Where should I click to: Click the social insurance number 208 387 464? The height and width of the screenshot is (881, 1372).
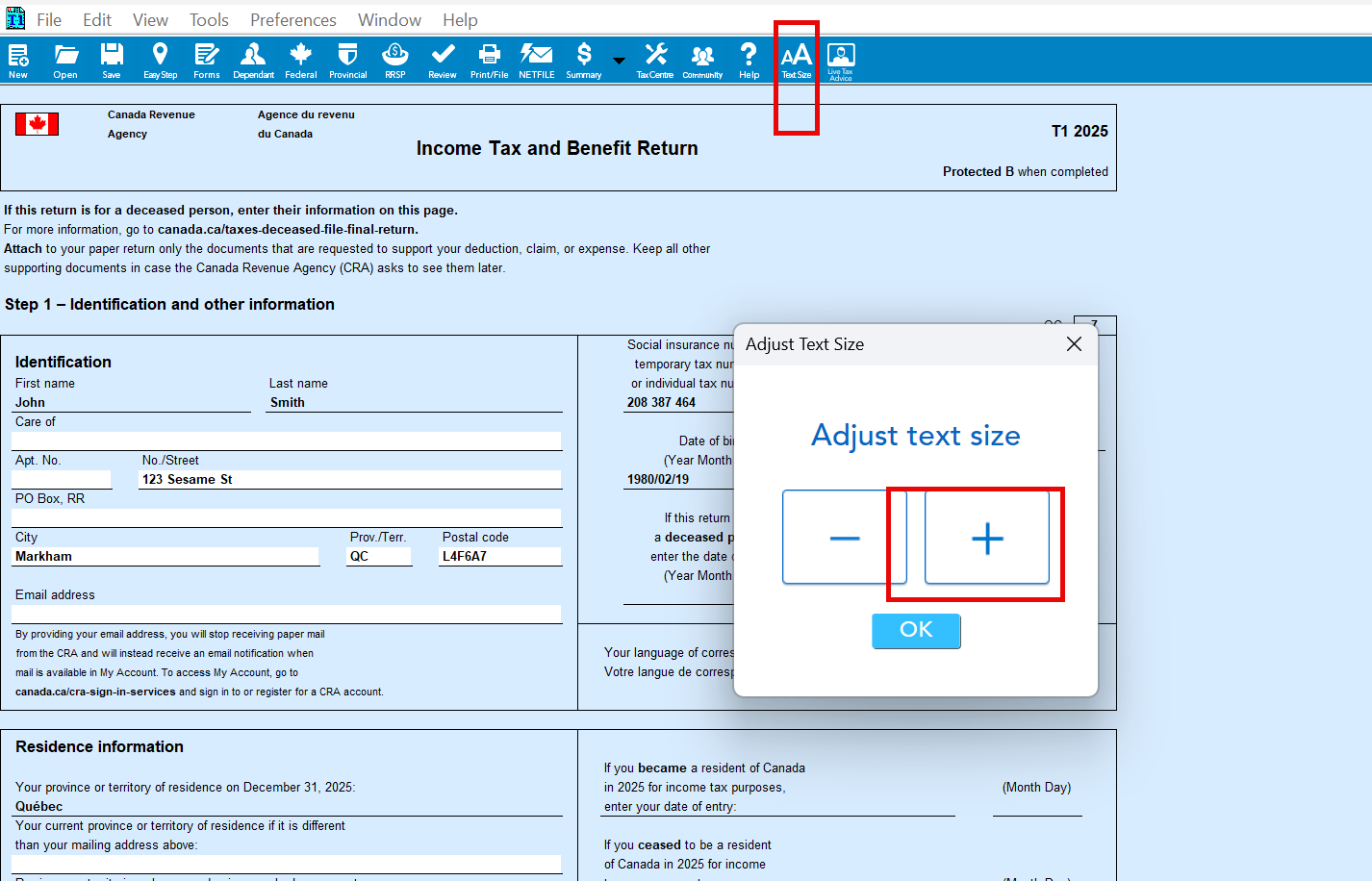(x=661, y=403)
